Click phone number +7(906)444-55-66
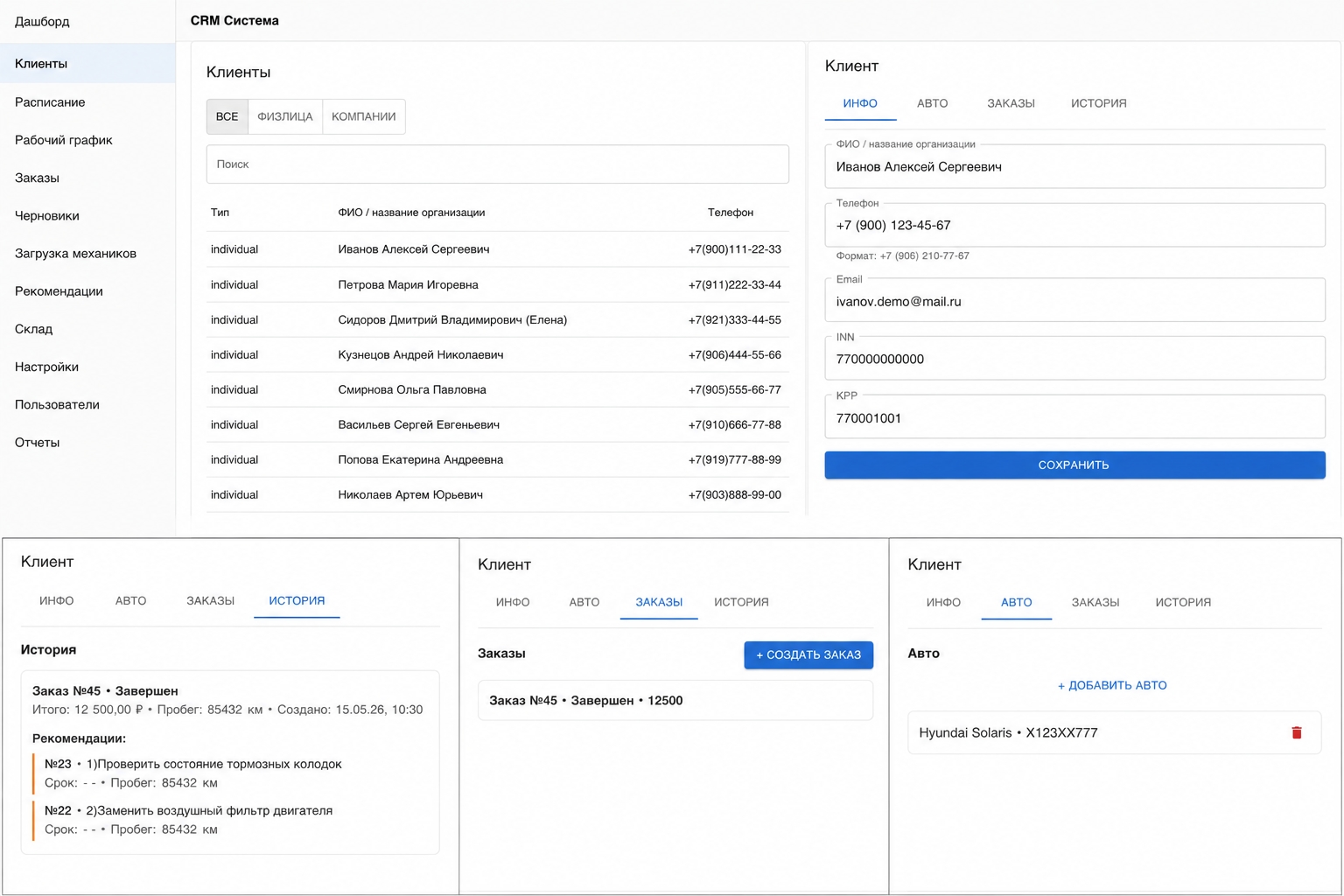The image size is (1344, 896). pos(734,354)
